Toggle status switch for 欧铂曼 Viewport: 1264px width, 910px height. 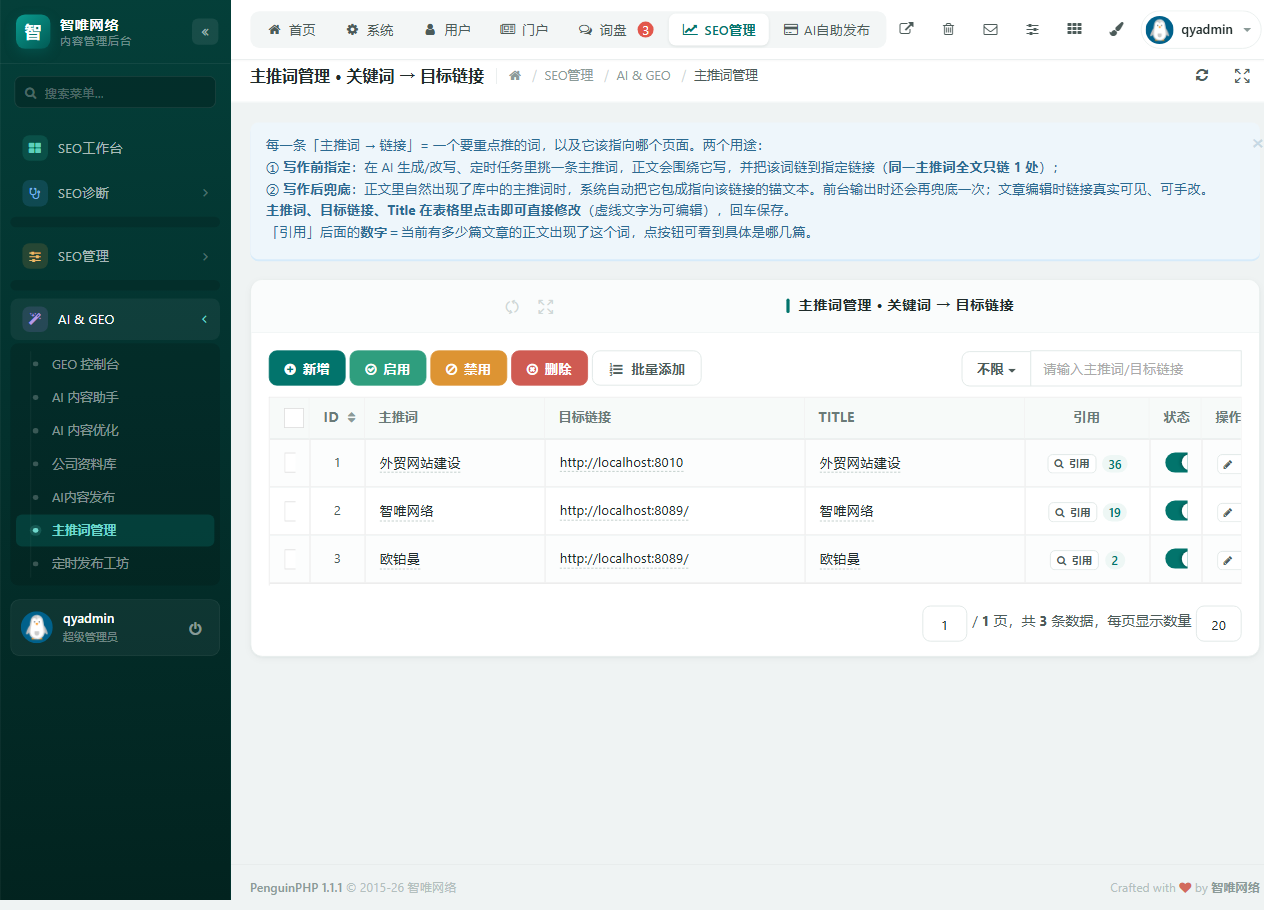click(x=1177, y=559)
